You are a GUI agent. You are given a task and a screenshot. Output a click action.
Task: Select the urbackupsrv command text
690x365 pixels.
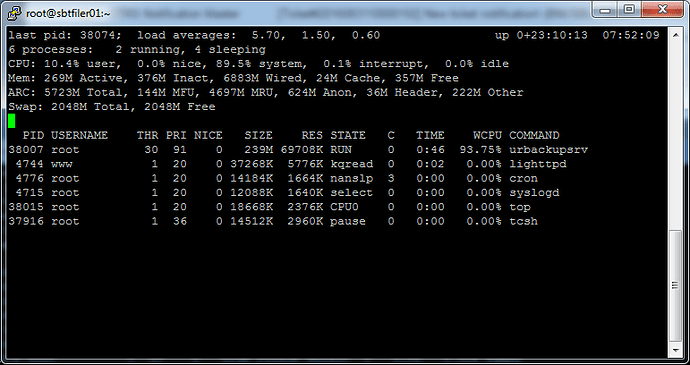click(548, 150)
